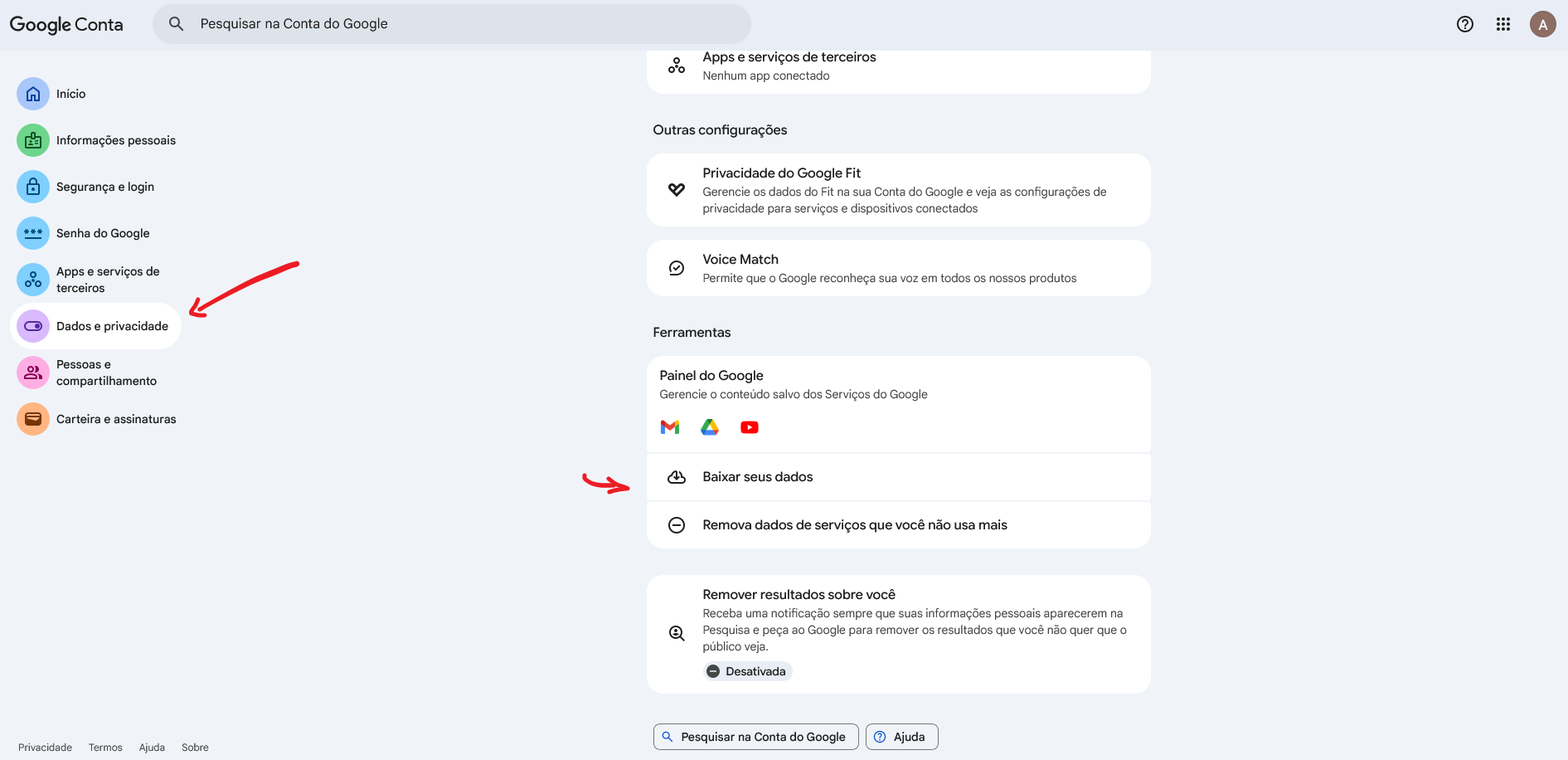Click the Voice Match checkmark icon
This screenshot has width=1568, height=760.
[x=677, y=268]
